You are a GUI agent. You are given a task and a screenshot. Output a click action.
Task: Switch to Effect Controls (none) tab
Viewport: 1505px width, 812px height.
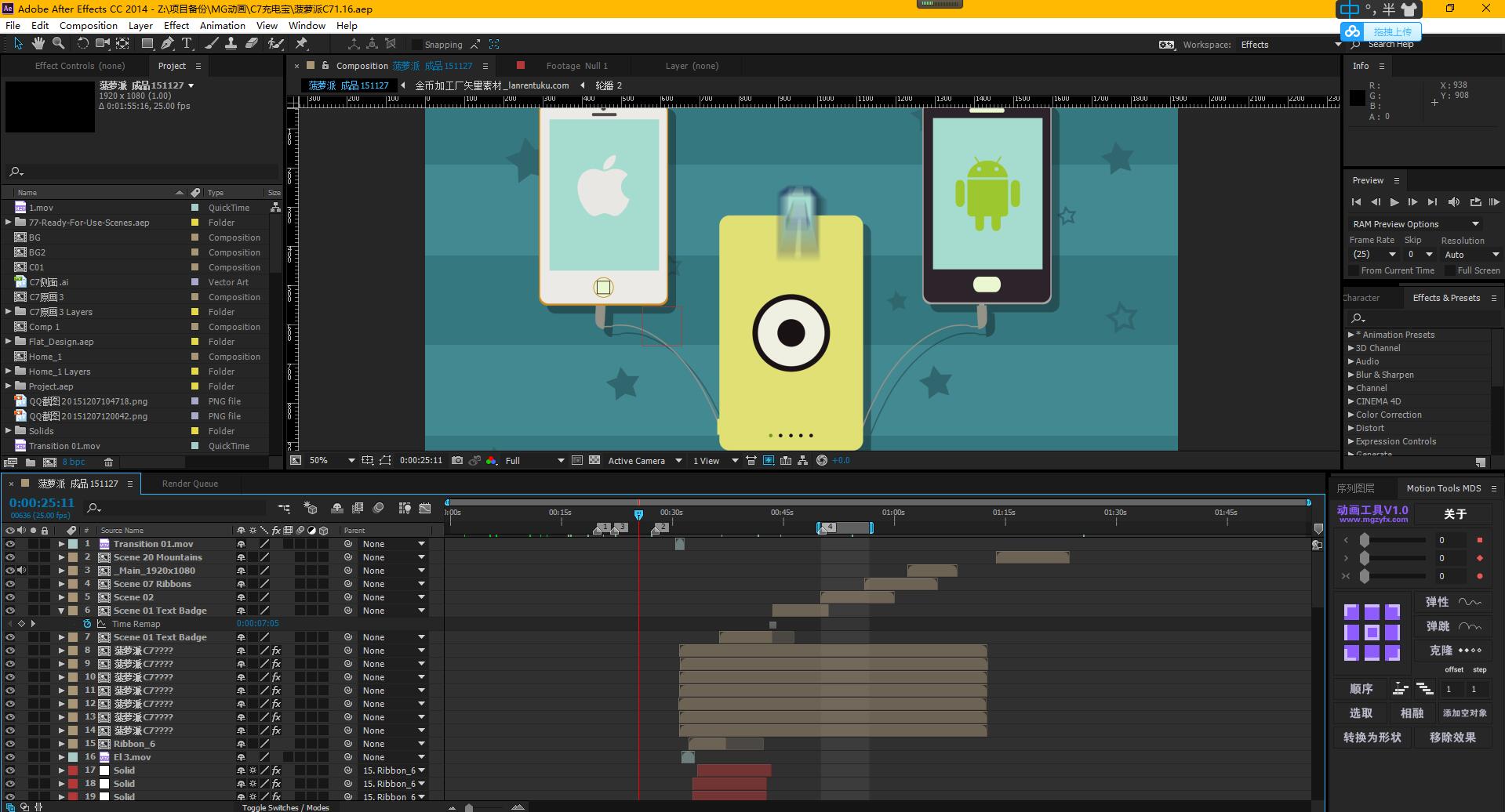click(x=80, y=66)
